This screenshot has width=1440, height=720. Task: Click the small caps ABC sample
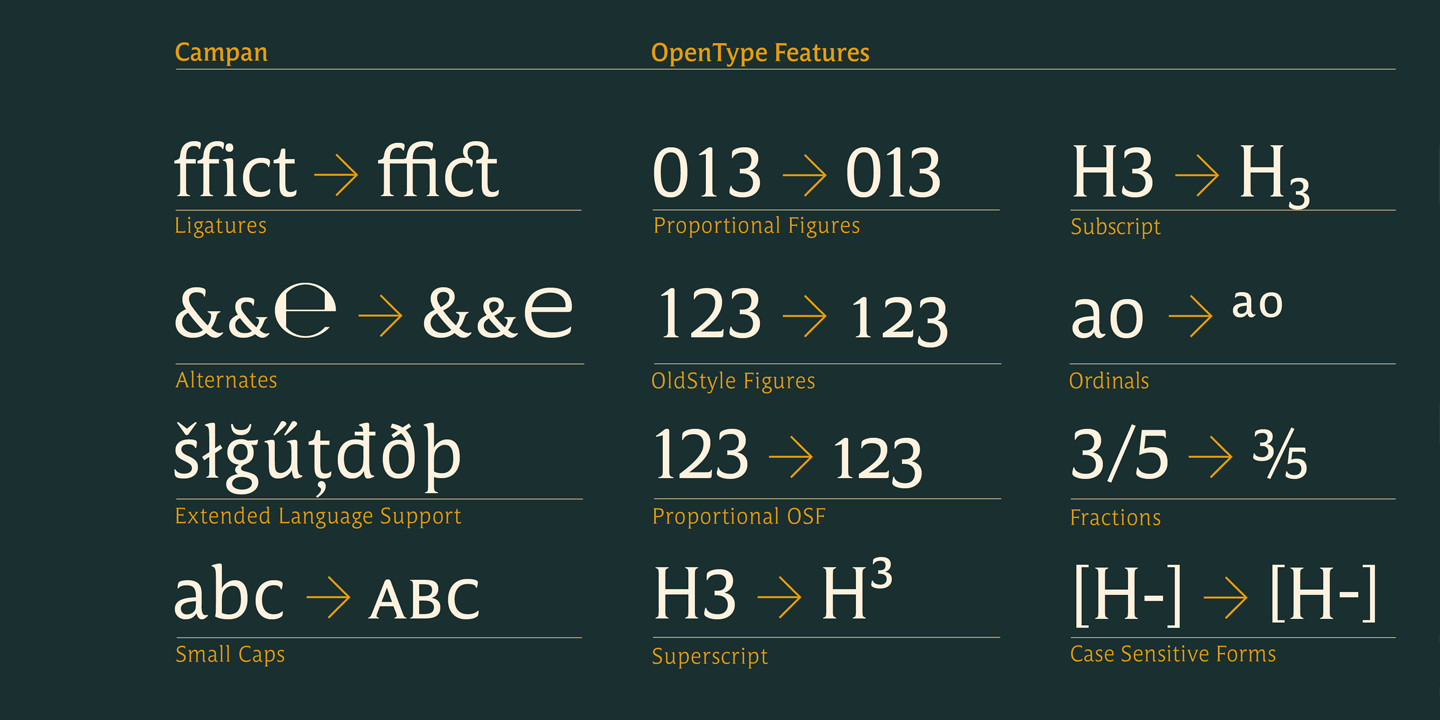click(x=424, y=600)
